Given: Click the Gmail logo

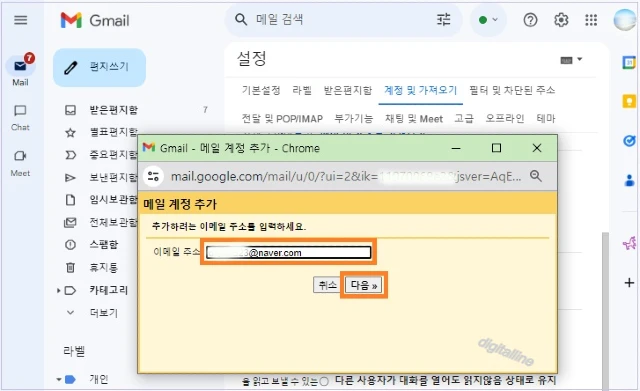Looking at the screenshot, I should (95, 20).
